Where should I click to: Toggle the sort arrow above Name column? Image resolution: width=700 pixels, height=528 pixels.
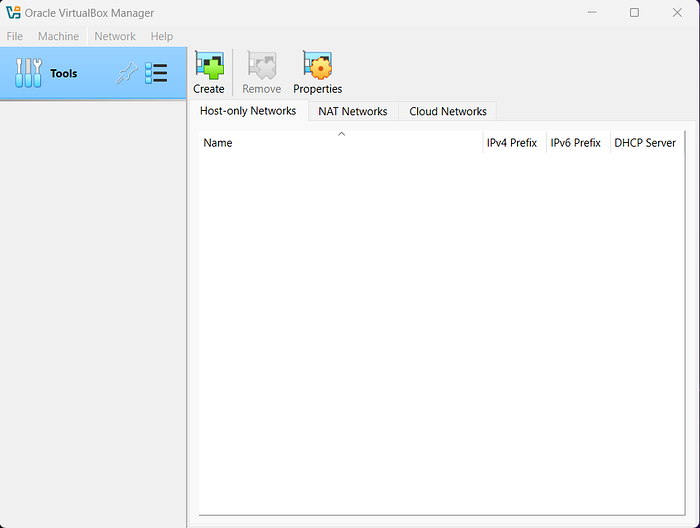(x=342, y=134)
